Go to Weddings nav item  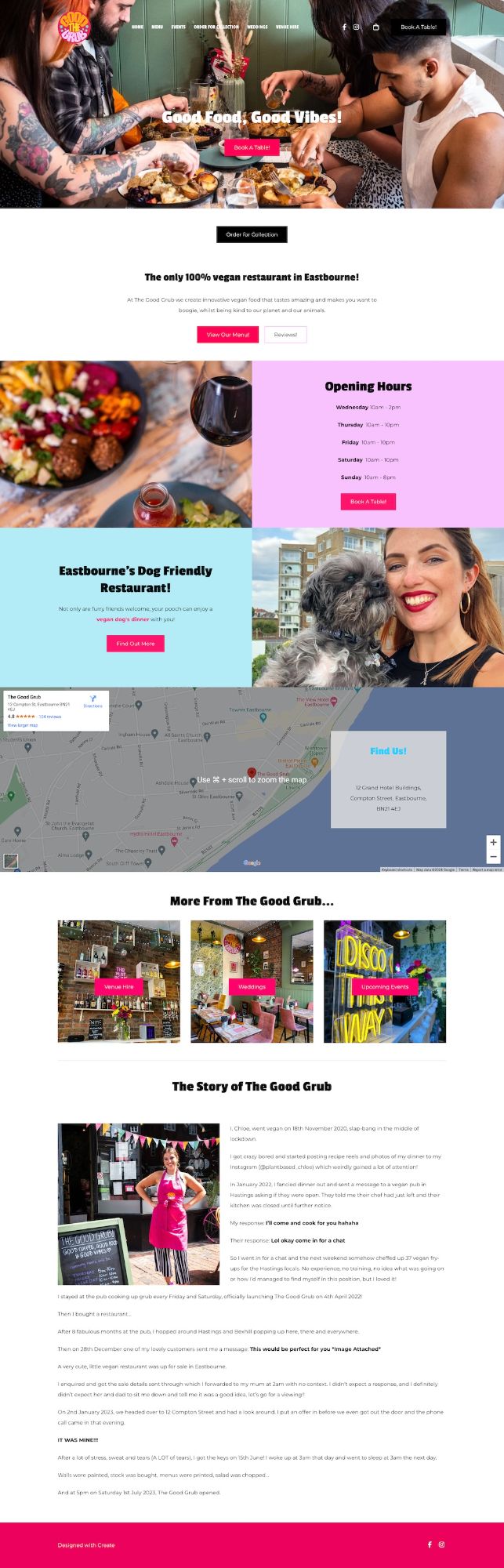click(x=257, y=27)
